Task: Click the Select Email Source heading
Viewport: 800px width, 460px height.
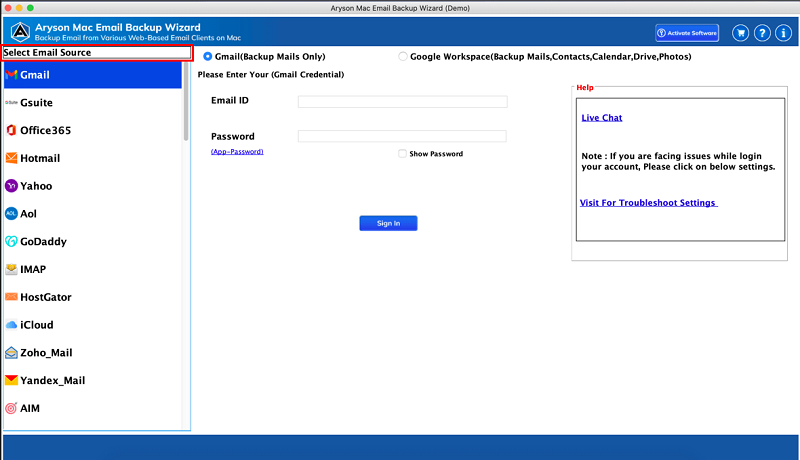Action: point(47,53)
